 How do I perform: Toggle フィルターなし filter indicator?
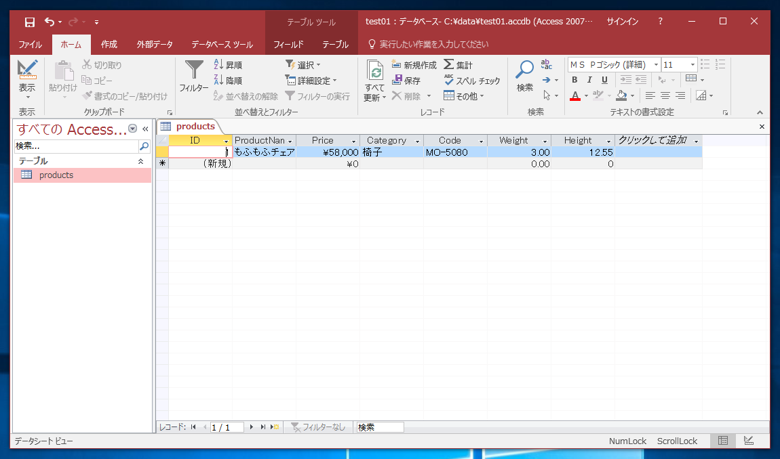click(x=318, y=427)
